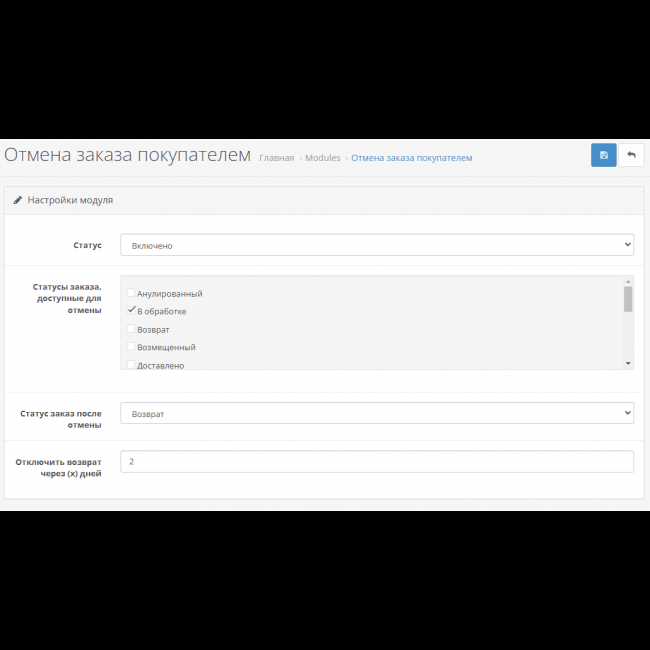
Task: Open the Modules breadcrumb link
Action: pos(322,158)
